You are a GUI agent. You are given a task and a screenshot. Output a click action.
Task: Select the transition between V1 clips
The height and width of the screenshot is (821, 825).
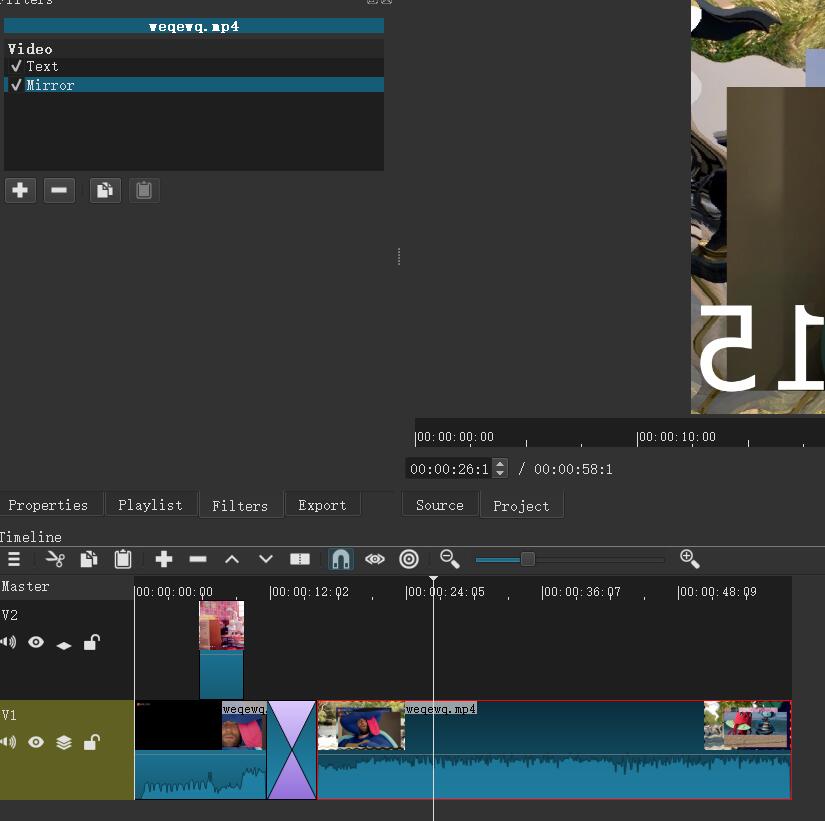point(291,750)
